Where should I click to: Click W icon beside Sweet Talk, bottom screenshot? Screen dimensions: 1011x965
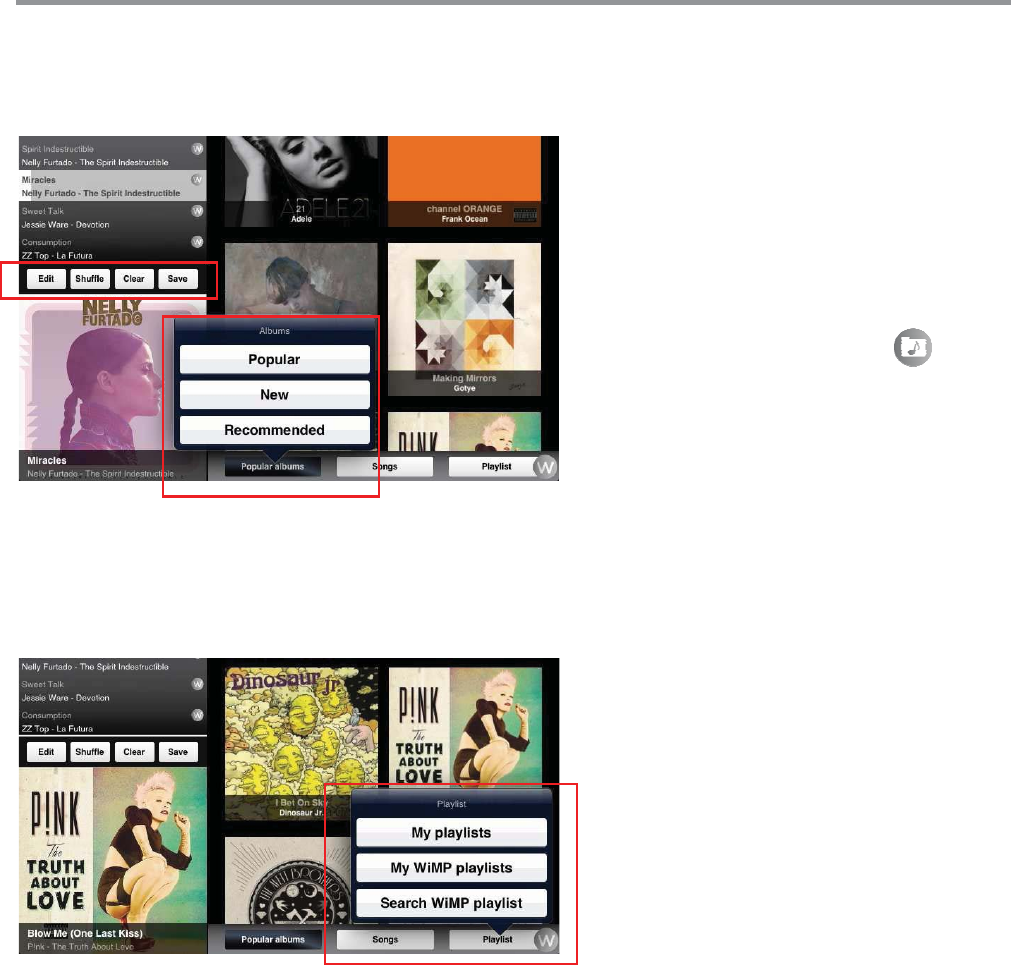pos(197,684)
